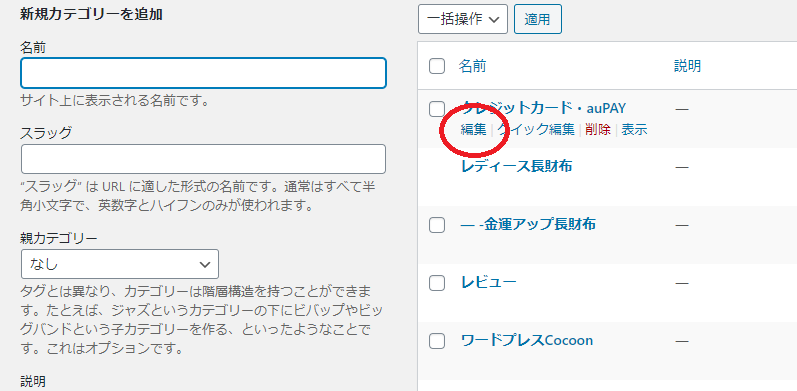Open the 一括操作 bulk actions dropdown

pyautogui.click(x=463, y=19)
